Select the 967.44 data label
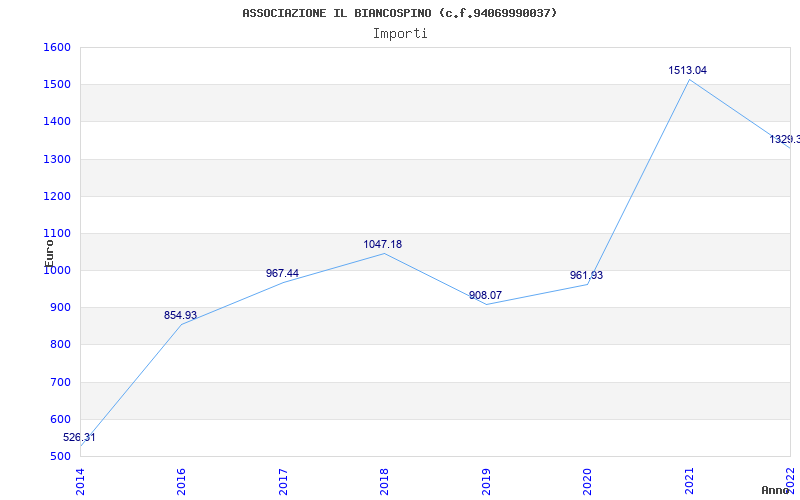The image size is (800, 500). pyautogui.click(x=282, y=273)
